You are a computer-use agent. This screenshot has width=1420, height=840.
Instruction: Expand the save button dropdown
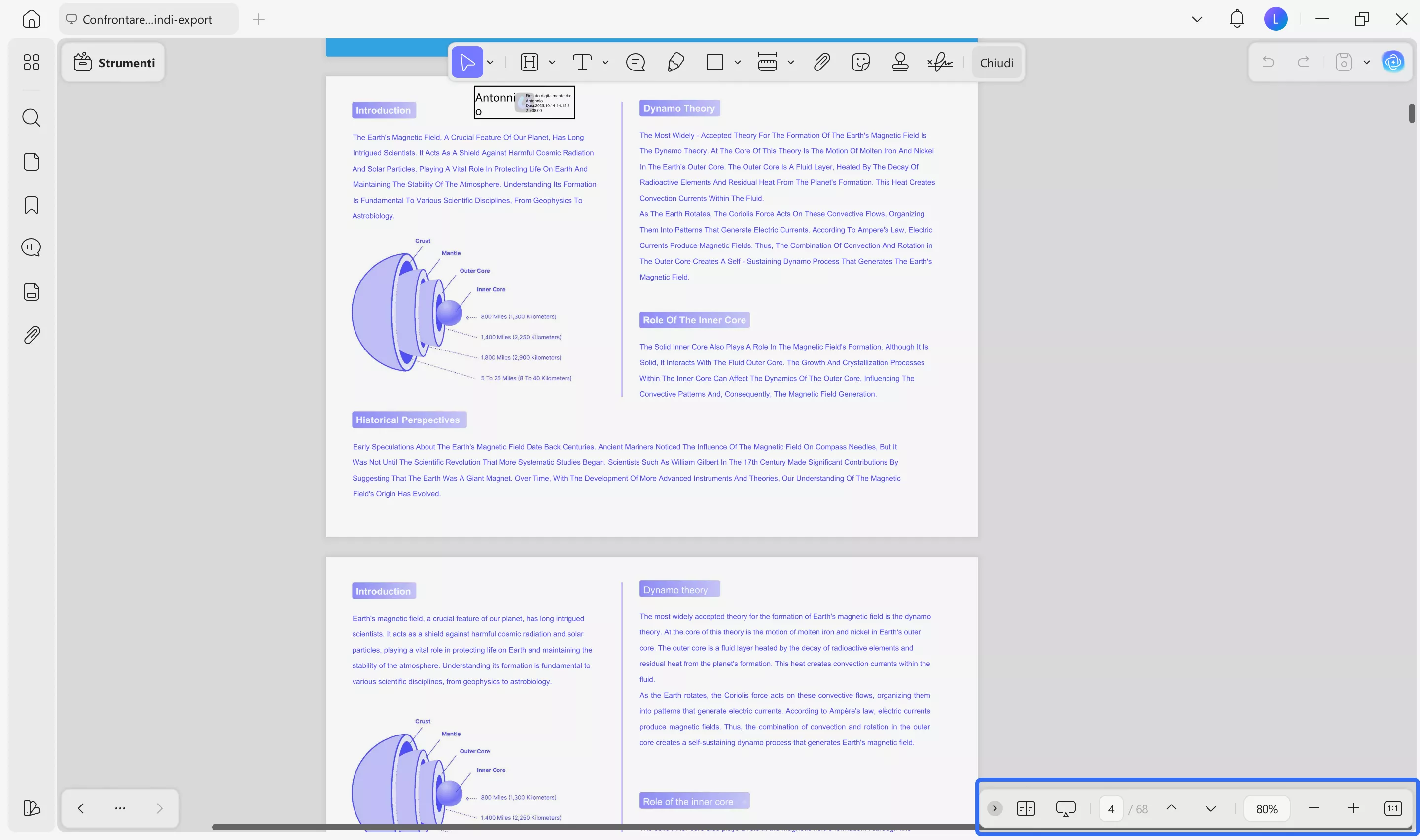[1366, 62]
